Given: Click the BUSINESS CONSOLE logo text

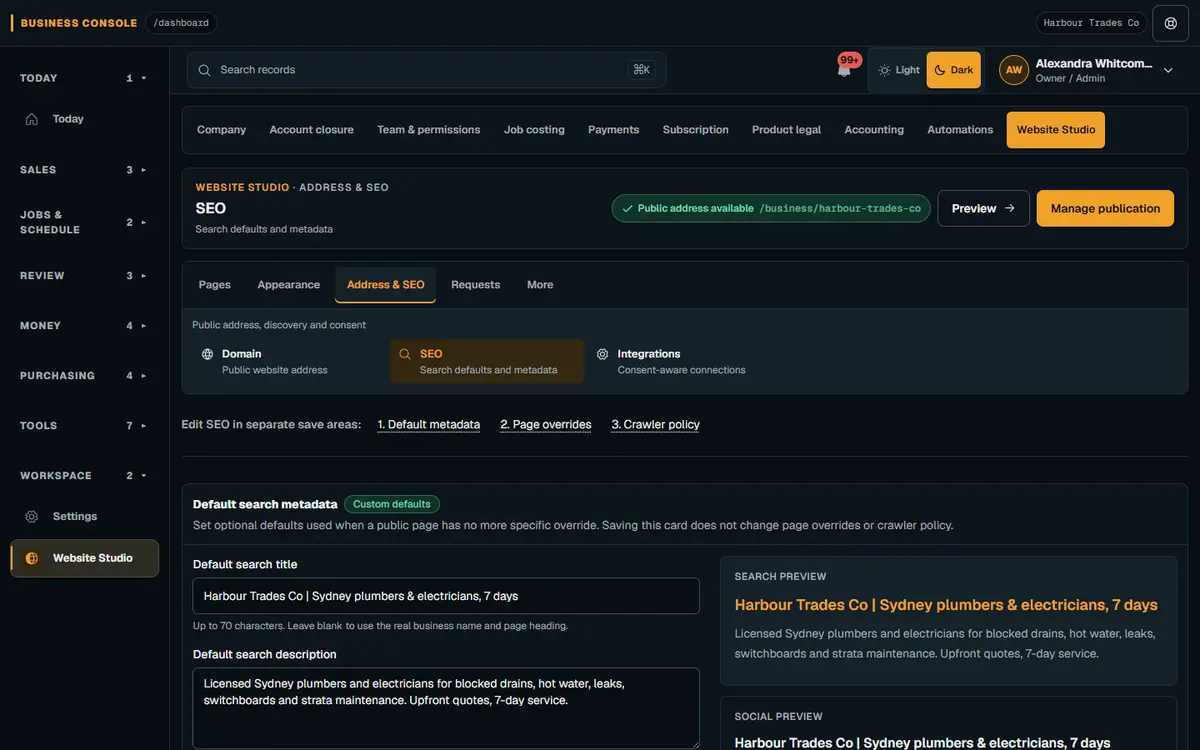Looking at the screenshot, I should click(79, 23).
